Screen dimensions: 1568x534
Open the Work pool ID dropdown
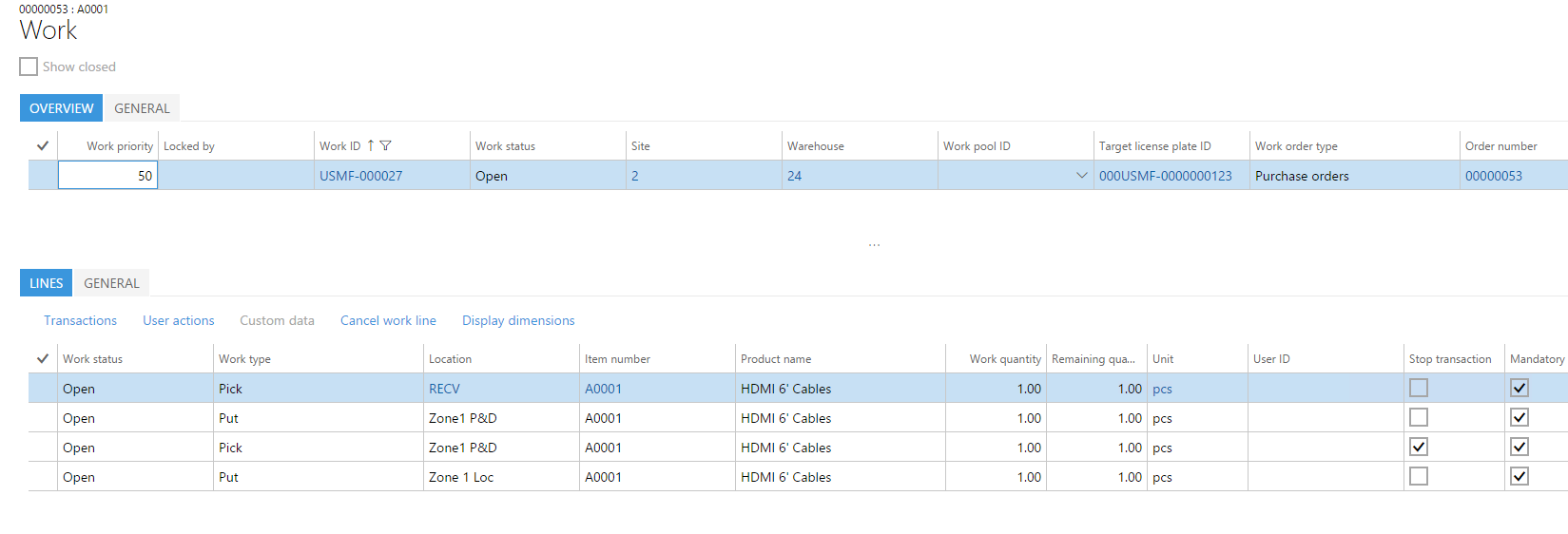tap(1081, 176)
